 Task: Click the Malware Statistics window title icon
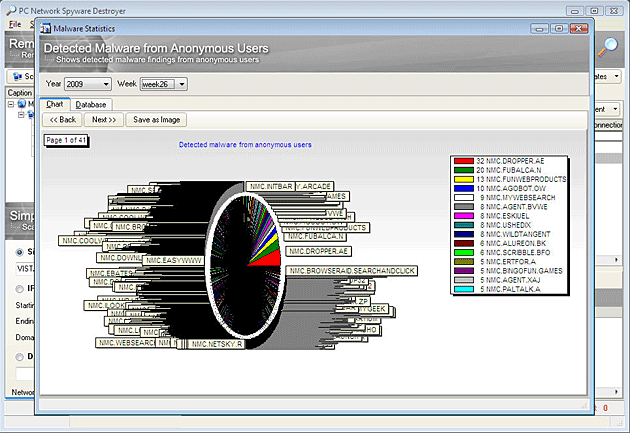click(x=45, y=28)
